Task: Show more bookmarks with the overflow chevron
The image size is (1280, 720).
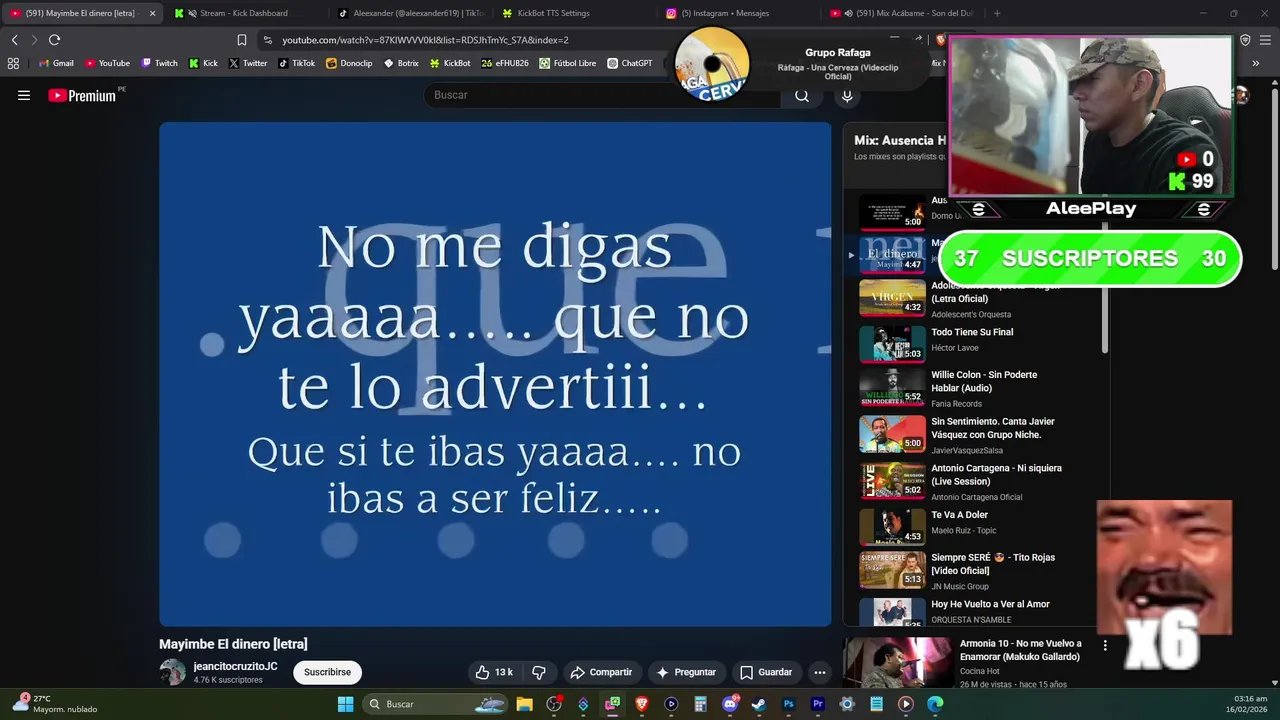Action: point(1255,63)
